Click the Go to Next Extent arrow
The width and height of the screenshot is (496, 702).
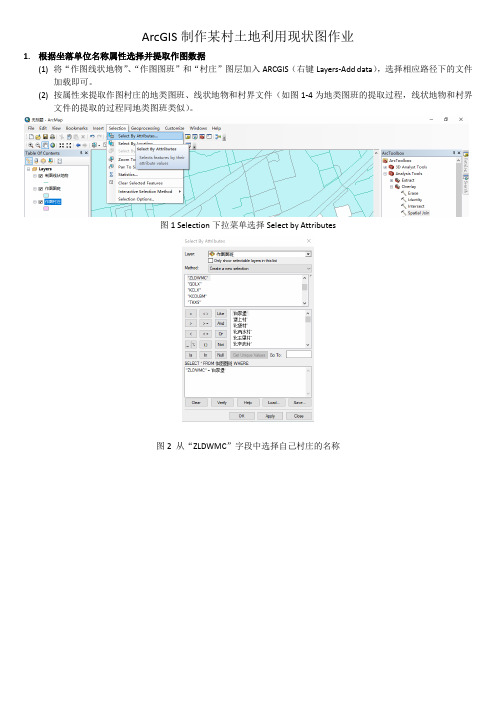coord(85,146)
